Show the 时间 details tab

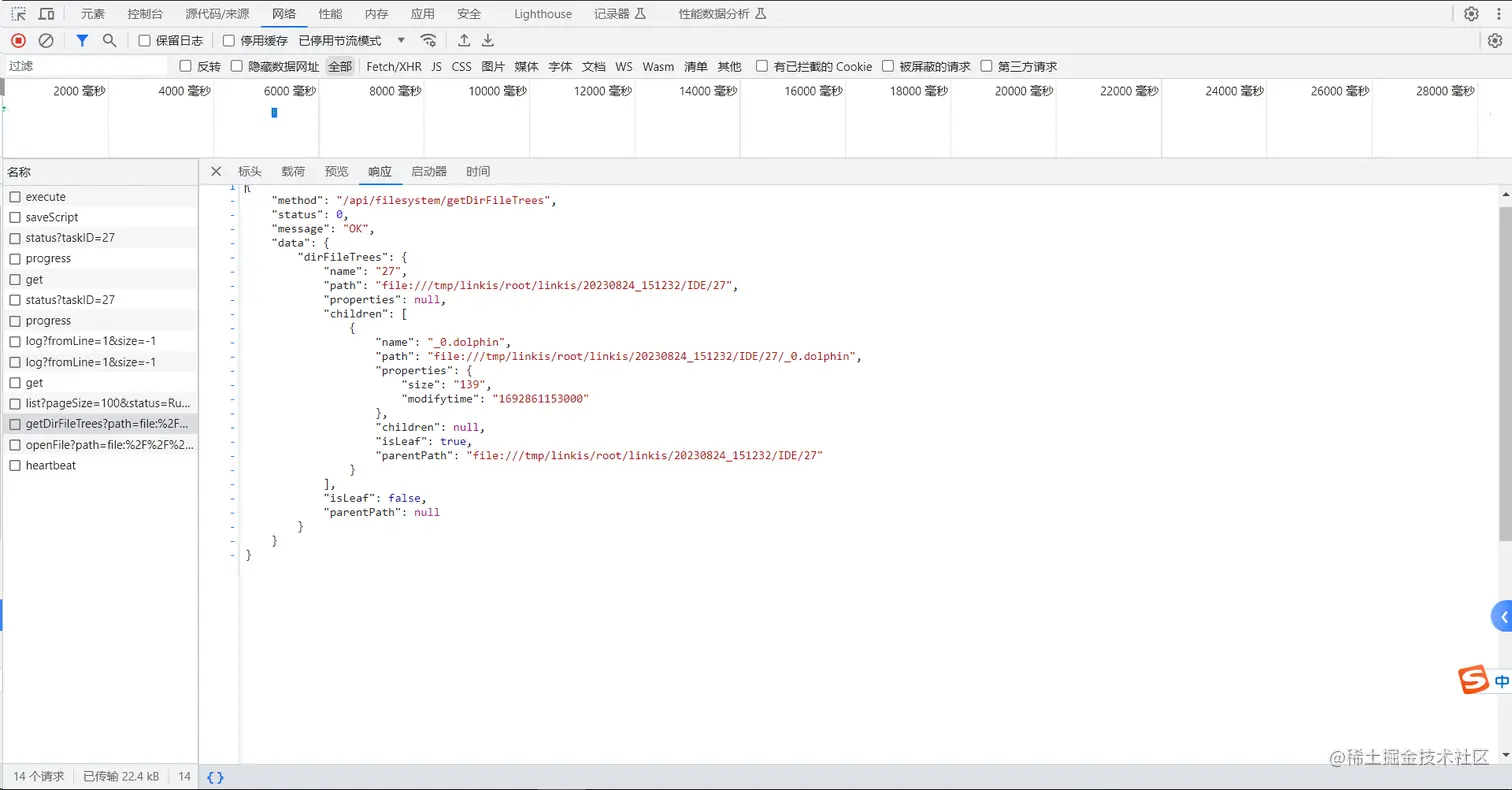tap(478, 171)
